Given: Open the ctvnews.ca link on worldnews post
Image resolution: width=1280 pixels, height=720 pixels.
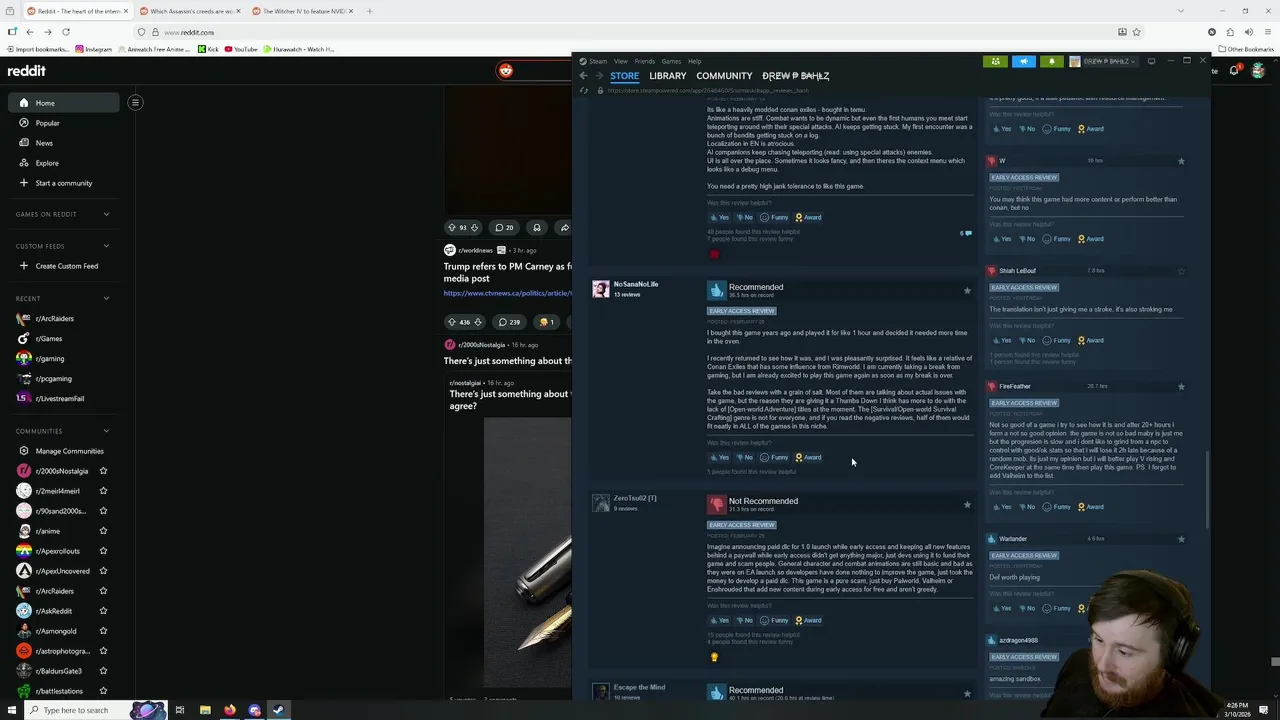Looking at the screenshot, I should point(507,293).
